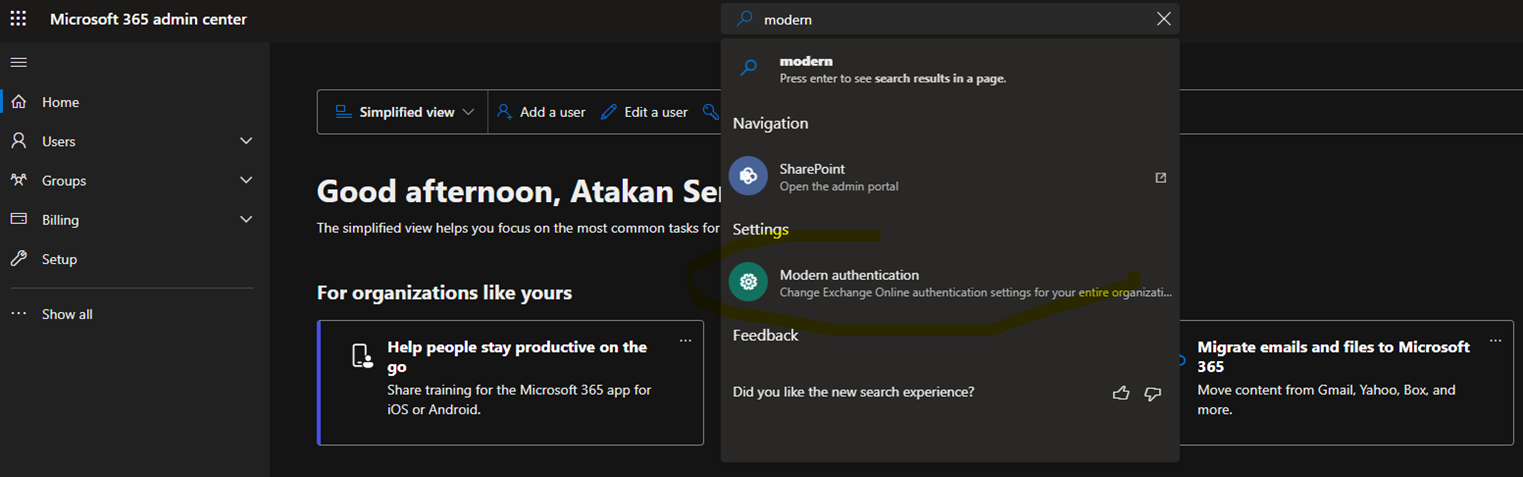Give thumbs up feedback on search
Viewport: 1523px width, 477px height.
pos(1121,393)
